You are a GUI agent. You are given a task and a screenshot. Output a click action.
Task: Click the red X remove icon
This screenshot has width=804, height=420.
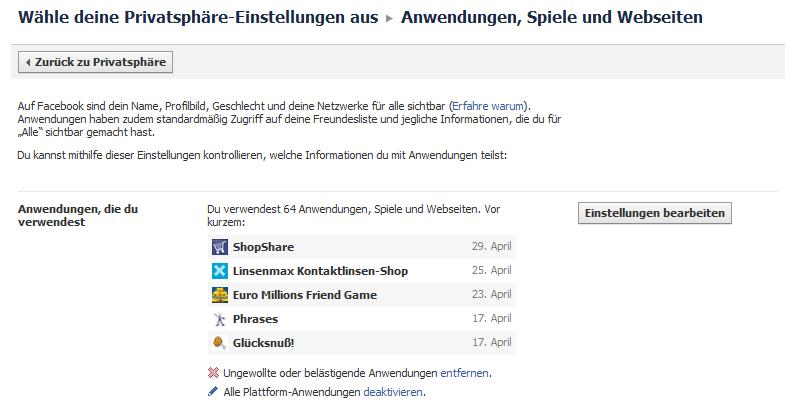click(212, 373)
